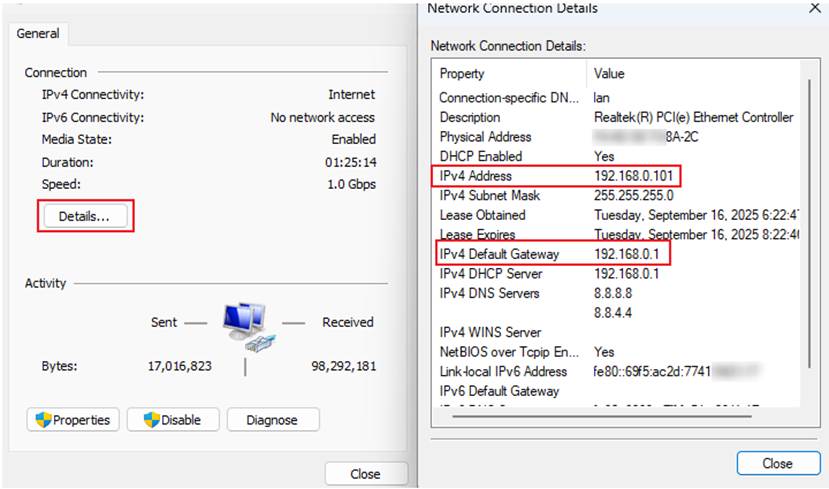The width and height of the screenshot is (829, 489).
Task: Click the Value column header
Action: point(609,74)
